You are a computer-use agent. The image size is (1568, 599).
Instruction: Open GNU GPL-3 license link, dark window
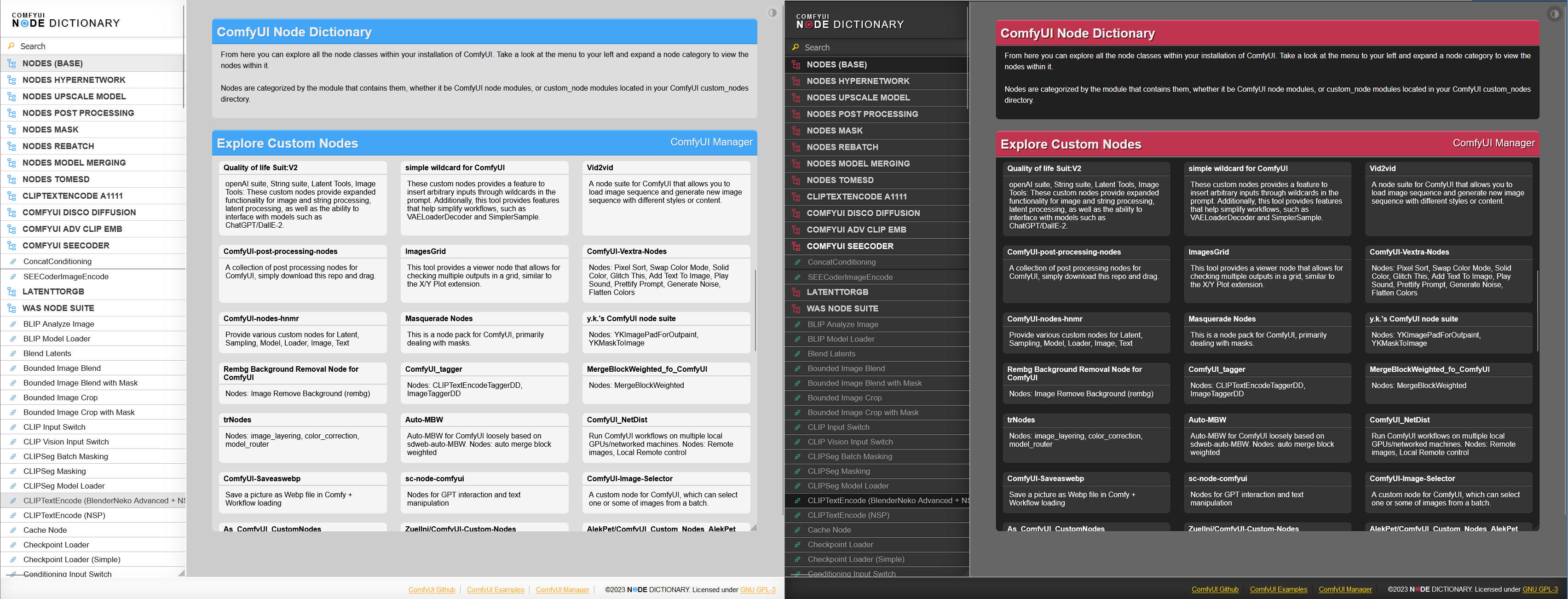(x=1540, y=589)
